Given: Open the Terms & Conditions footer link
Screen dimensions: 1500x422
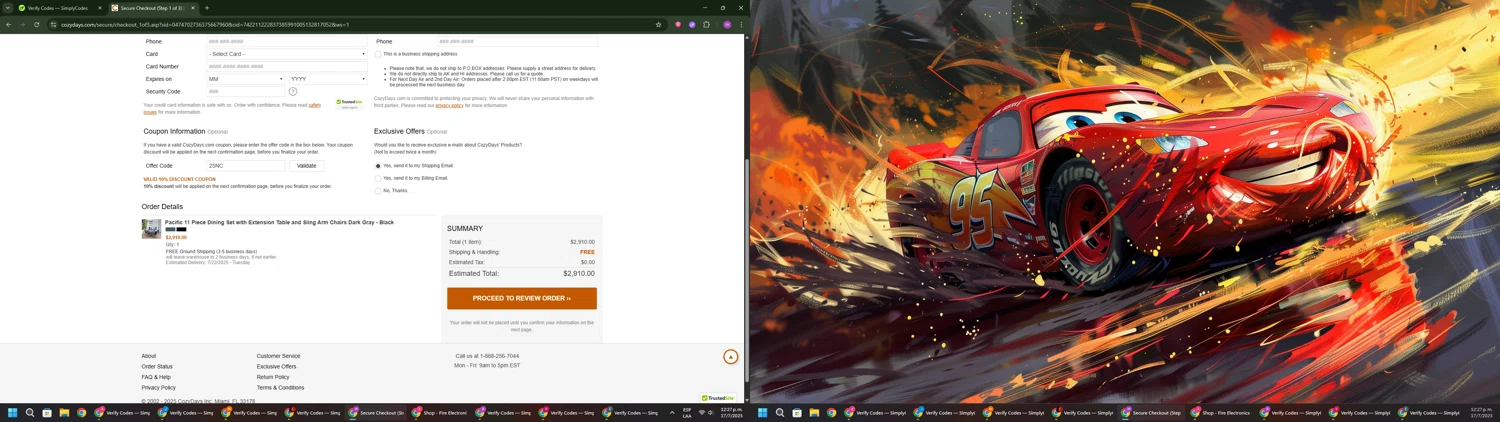Looking at the screenshot, I should (280, 388).
